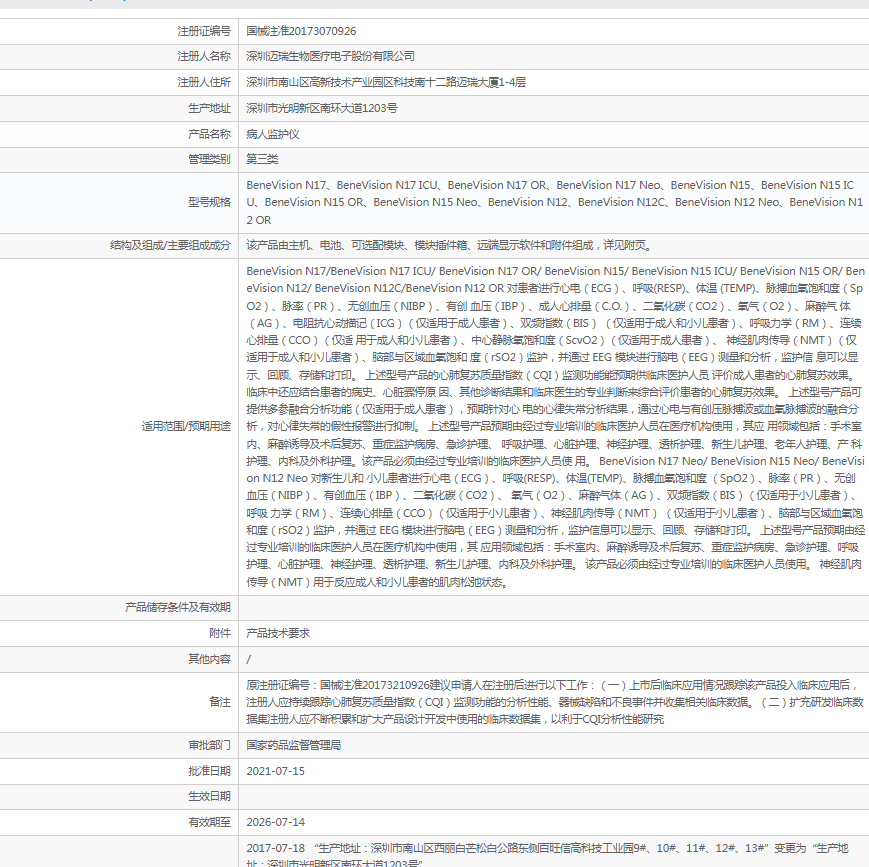869x867 pixels.
Task: Select management class value 第三类
Action: pos(262,160)
